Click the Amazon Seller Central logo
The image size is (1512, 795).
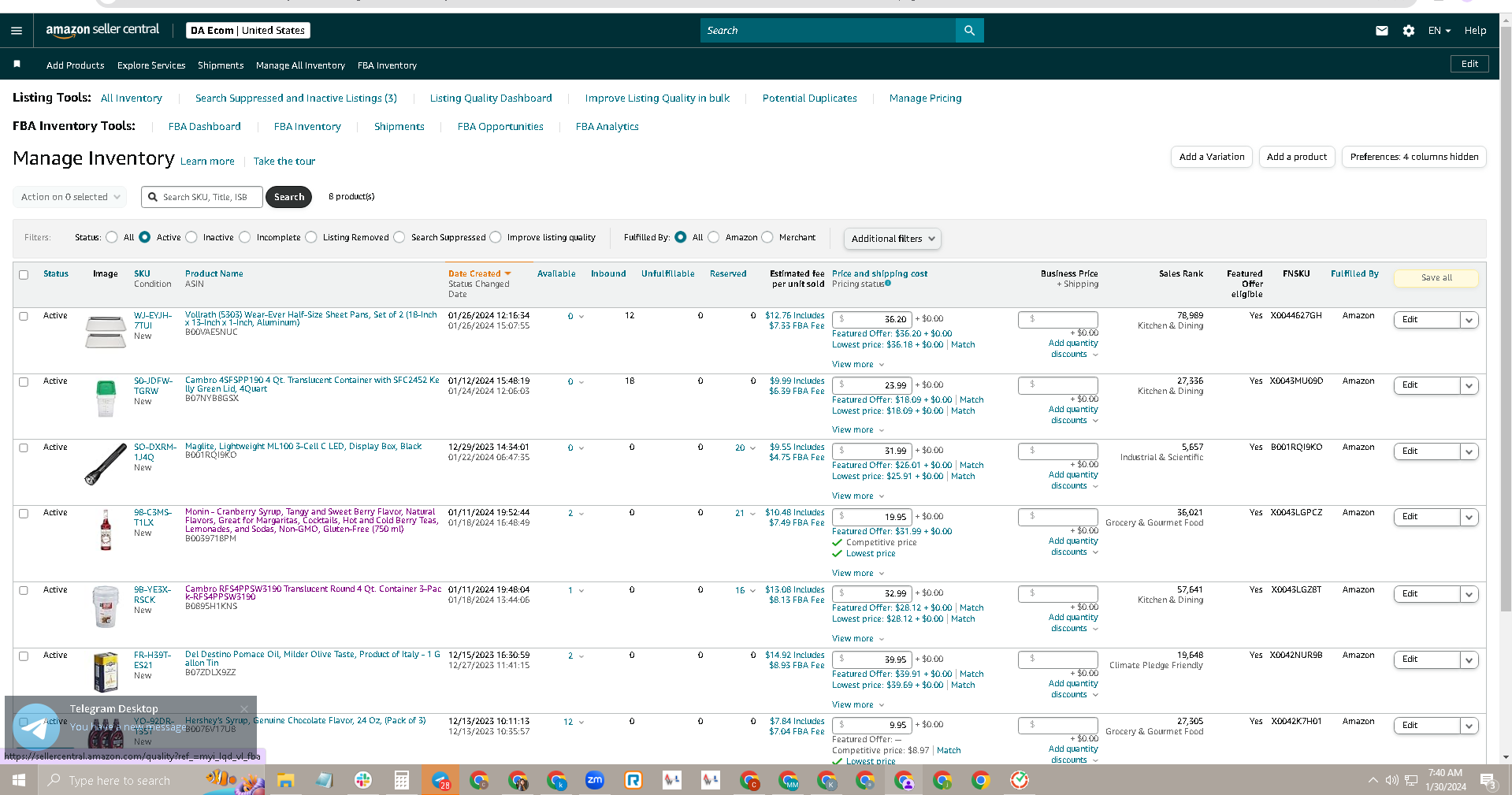[102, 30]
